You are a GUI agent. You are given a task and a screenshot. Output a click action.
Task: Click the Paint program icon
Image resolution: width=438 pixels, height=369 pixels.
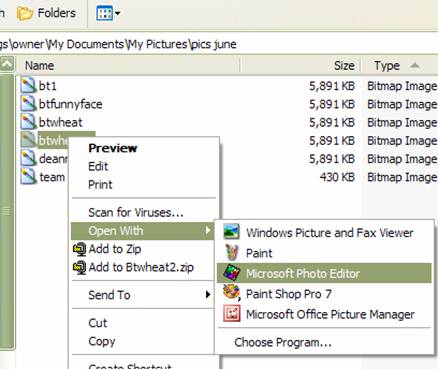click(x=231, y=252)
